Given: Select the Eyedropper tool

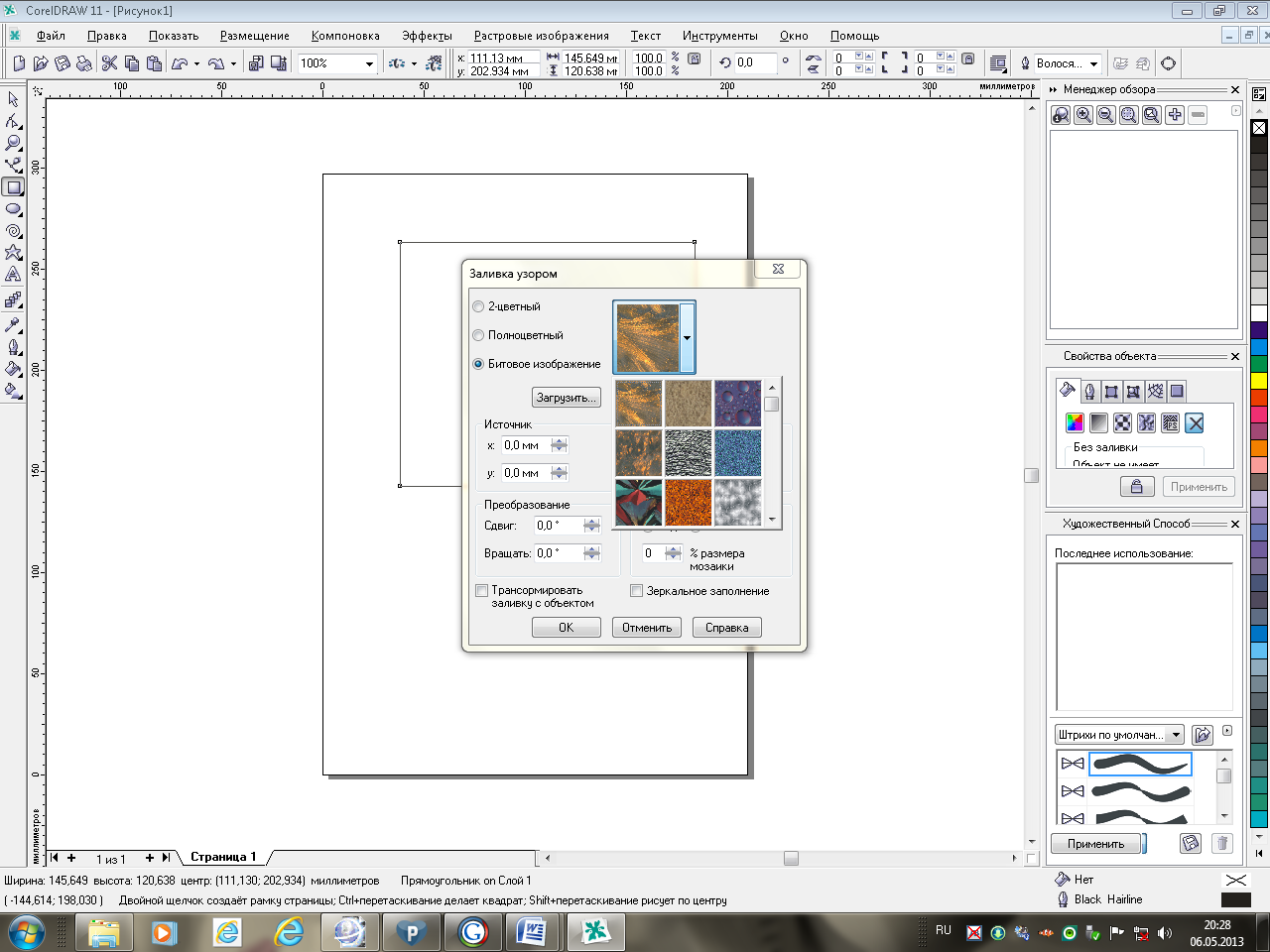Looking at the screenshot, I should coord(13,325).
